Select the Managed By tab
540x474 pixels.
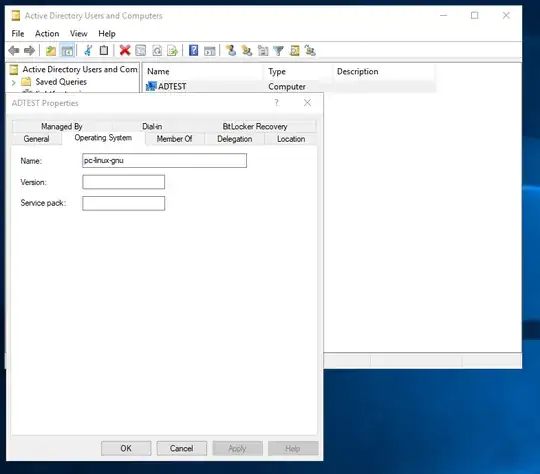click(62, 126)
